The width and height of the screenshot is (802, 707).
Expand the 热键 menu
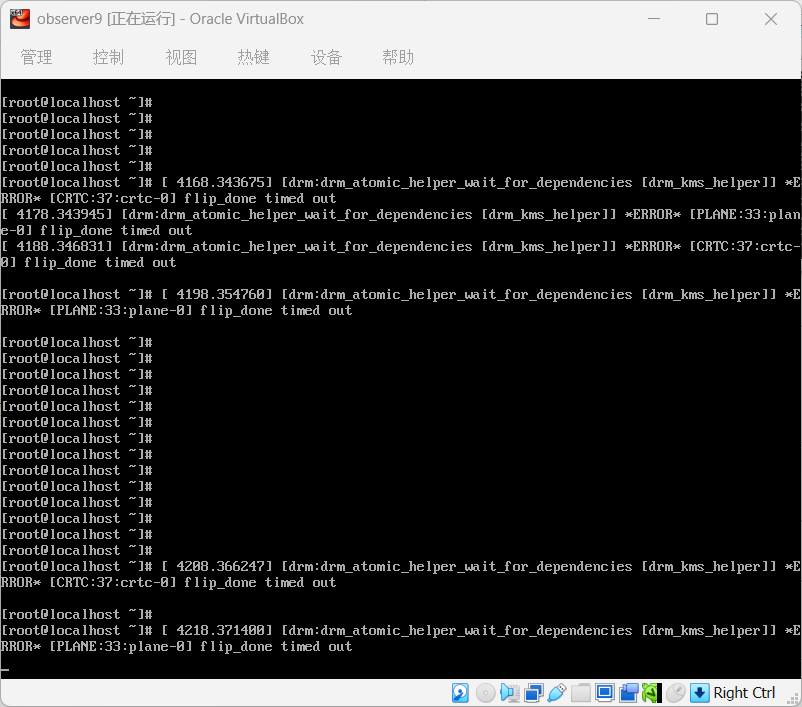click(x=253, y=57)
